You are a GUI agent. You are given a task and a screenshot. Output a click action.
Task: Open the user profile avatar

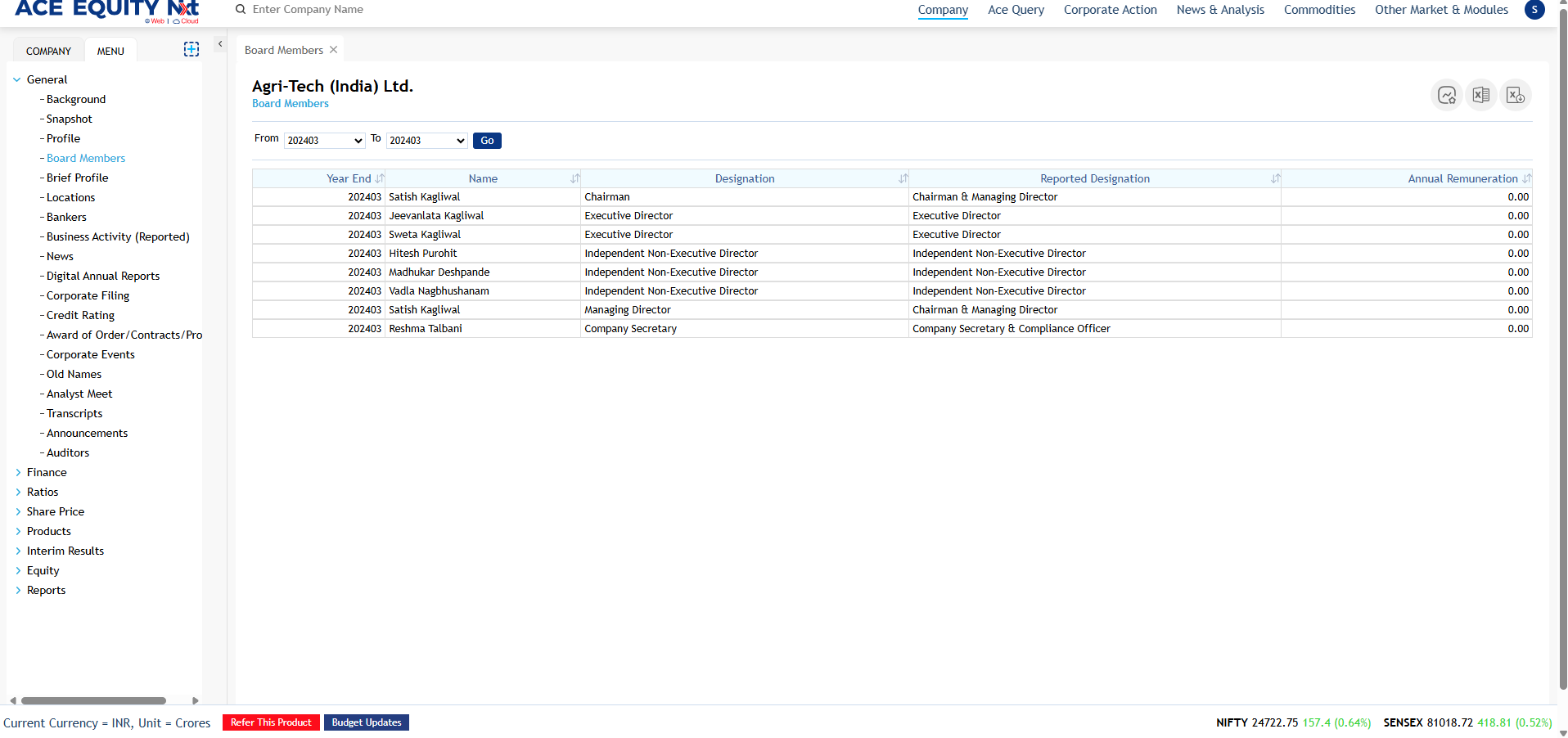coord(1534,10)
